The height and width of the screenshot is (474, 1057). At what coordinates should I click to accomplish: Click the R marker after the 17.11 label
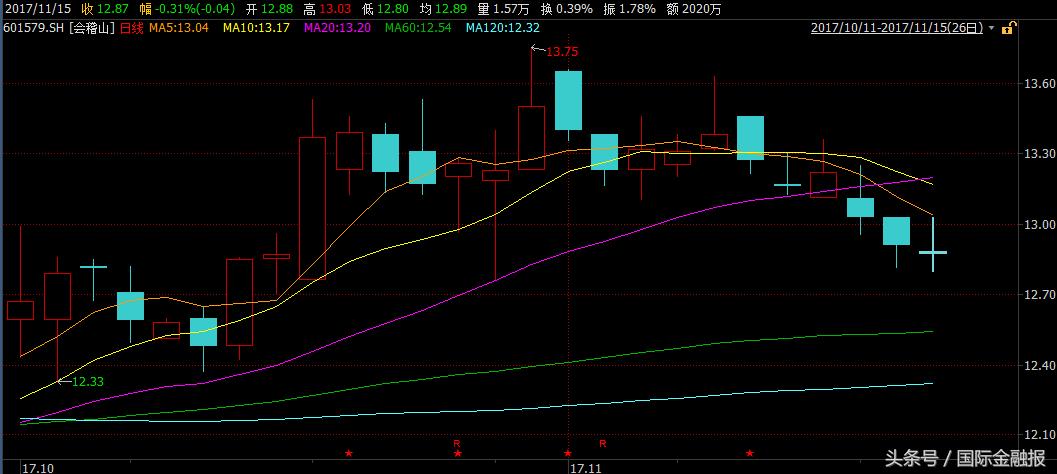coord(603,442)
